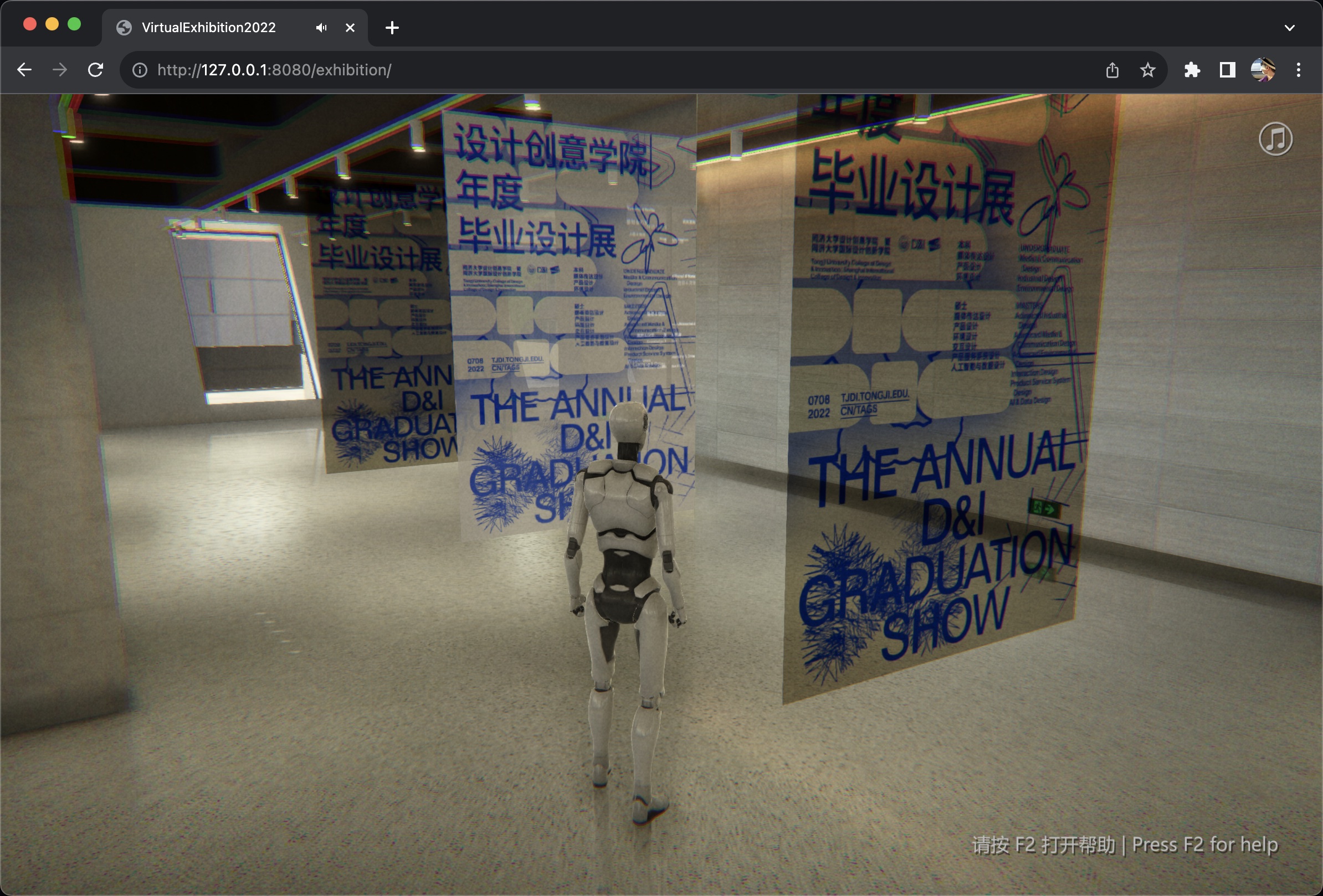Reload the exhibition page
Viewport: 1323px width, 896px height.
[96, 70]
